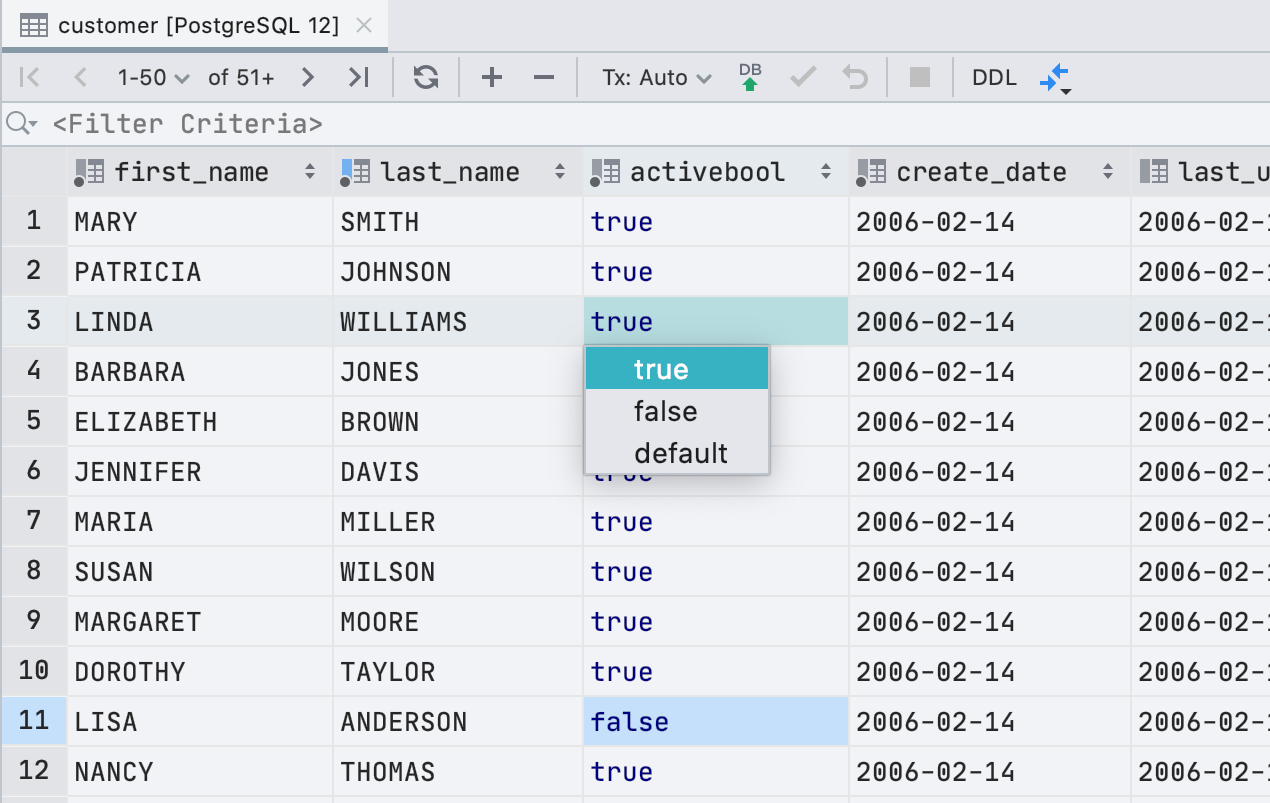Click the DDL button
The width and height of the screenshot is (1270, 803).
(994, 77)
